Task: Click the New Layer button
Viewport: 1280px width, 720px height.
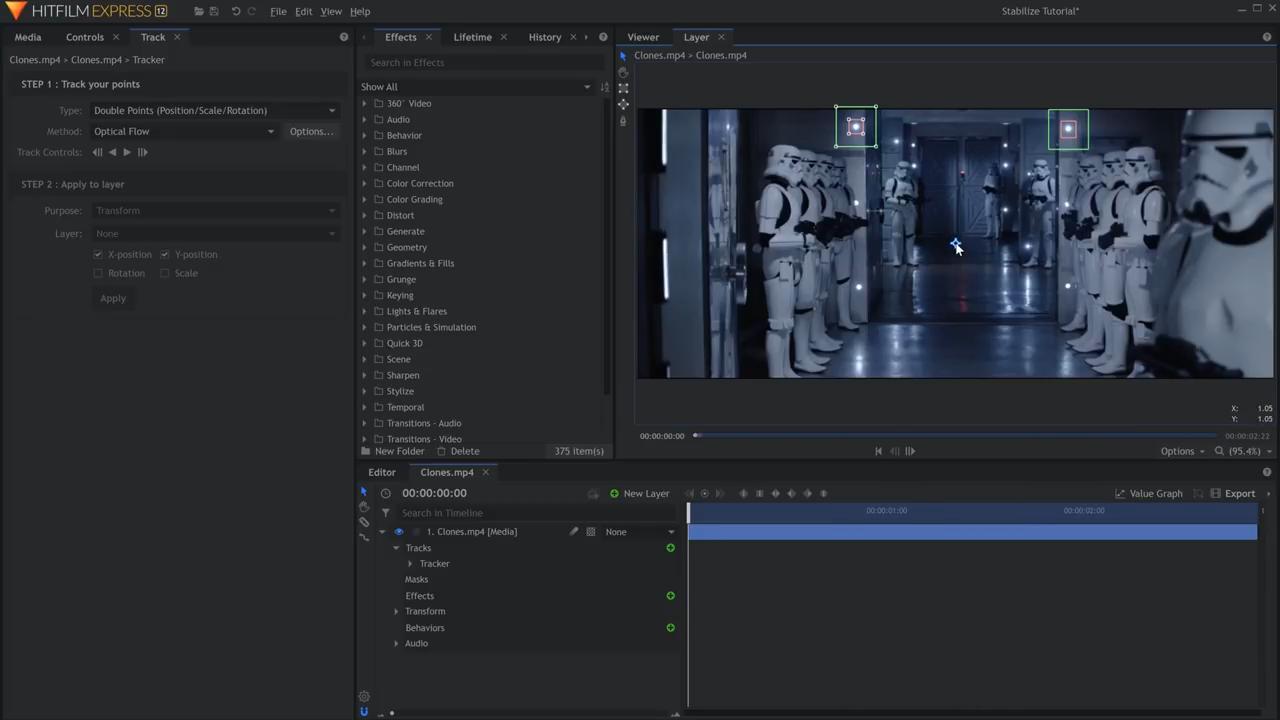Action: tap(639, 493)
